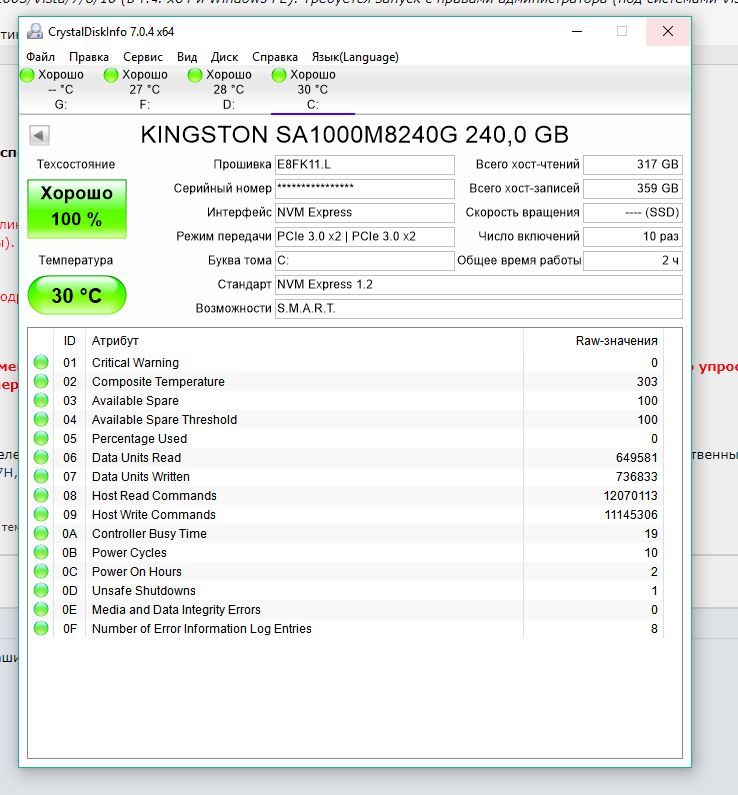This screenshot has height=795, width=738.
Task: Click the green status icon for Composite Temperature
Action: (41, 381)
